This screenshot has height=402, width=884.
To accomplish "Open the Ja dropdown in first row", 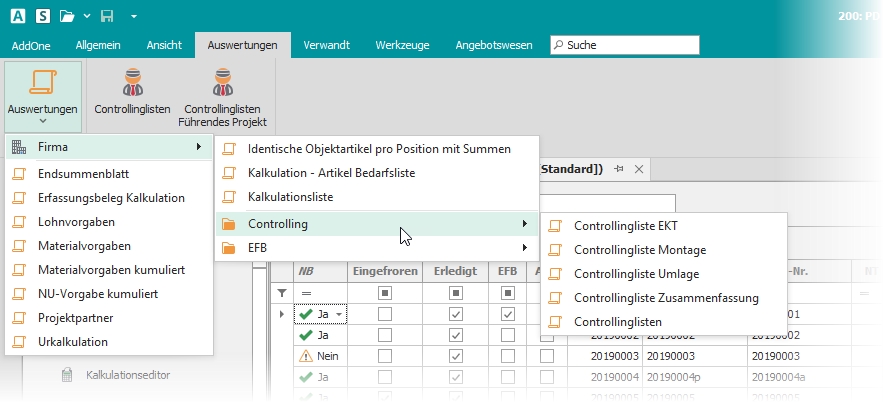I will 339,315.
